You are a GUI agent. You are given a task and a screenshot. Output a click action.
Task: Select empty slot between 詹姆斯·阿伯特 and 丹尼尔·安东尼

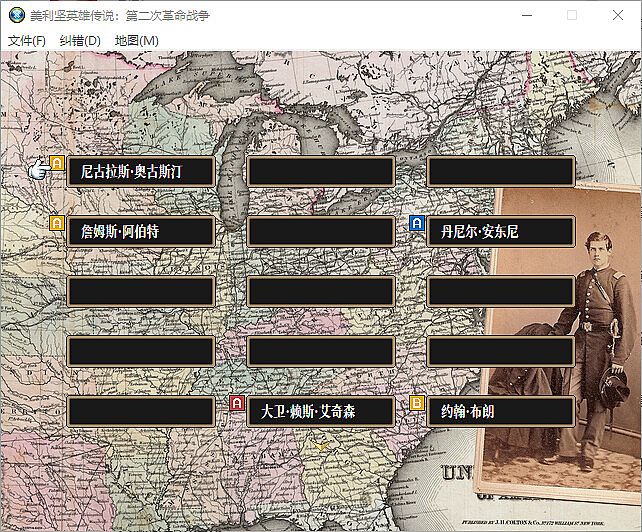321,231
